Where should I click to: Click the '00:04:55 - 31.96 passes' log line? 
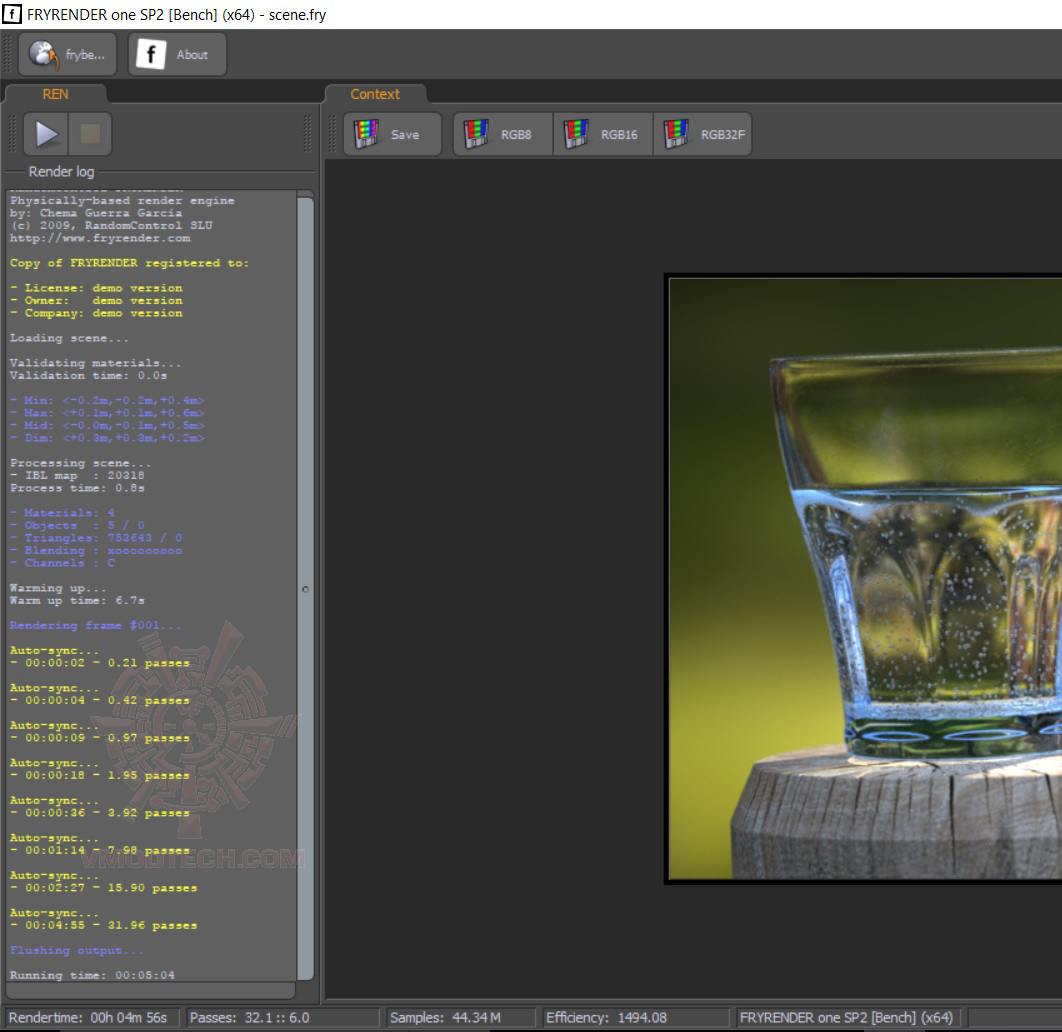coord(104,925)
